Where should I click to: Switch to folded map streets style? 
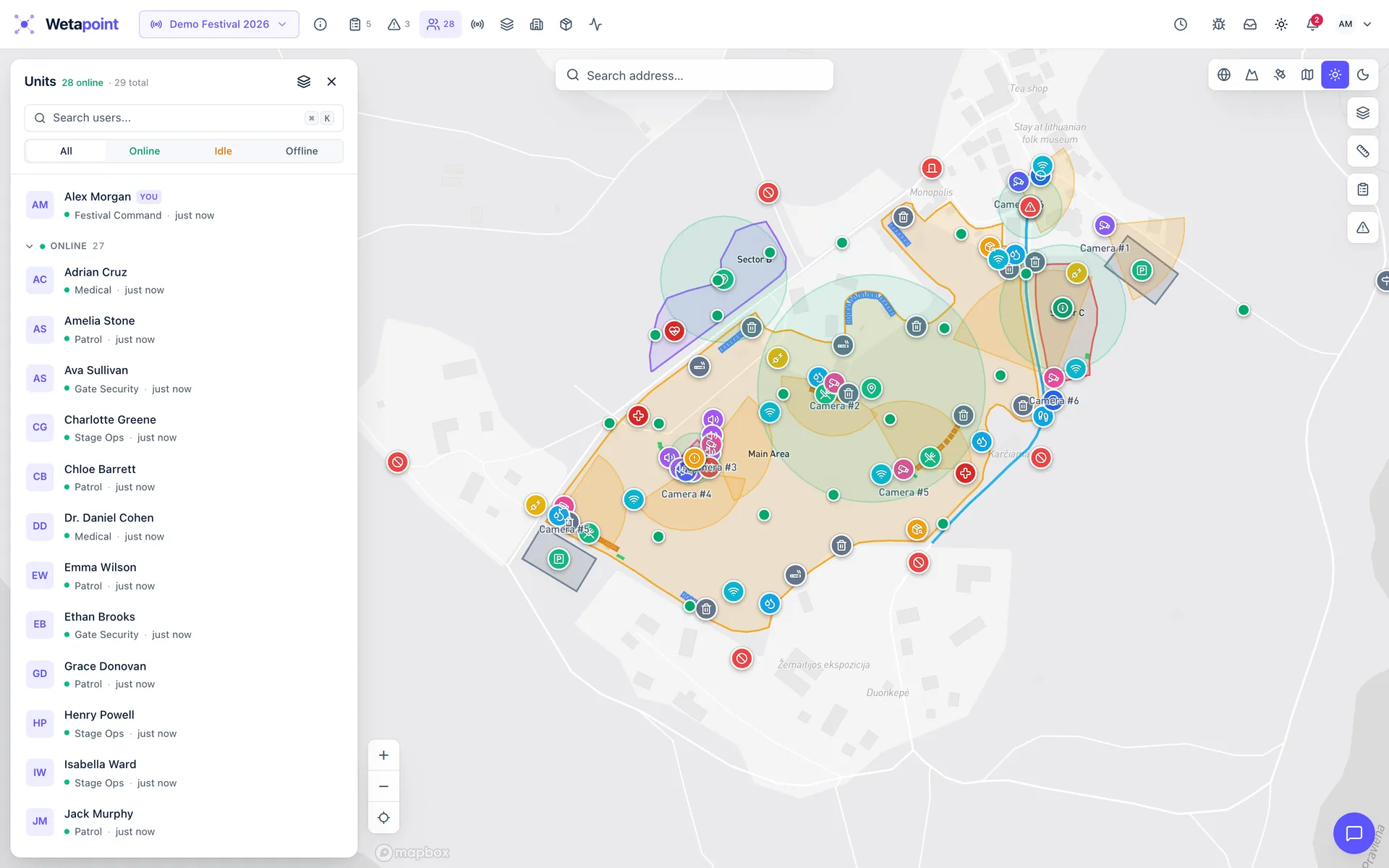[x=1307, y=75]
